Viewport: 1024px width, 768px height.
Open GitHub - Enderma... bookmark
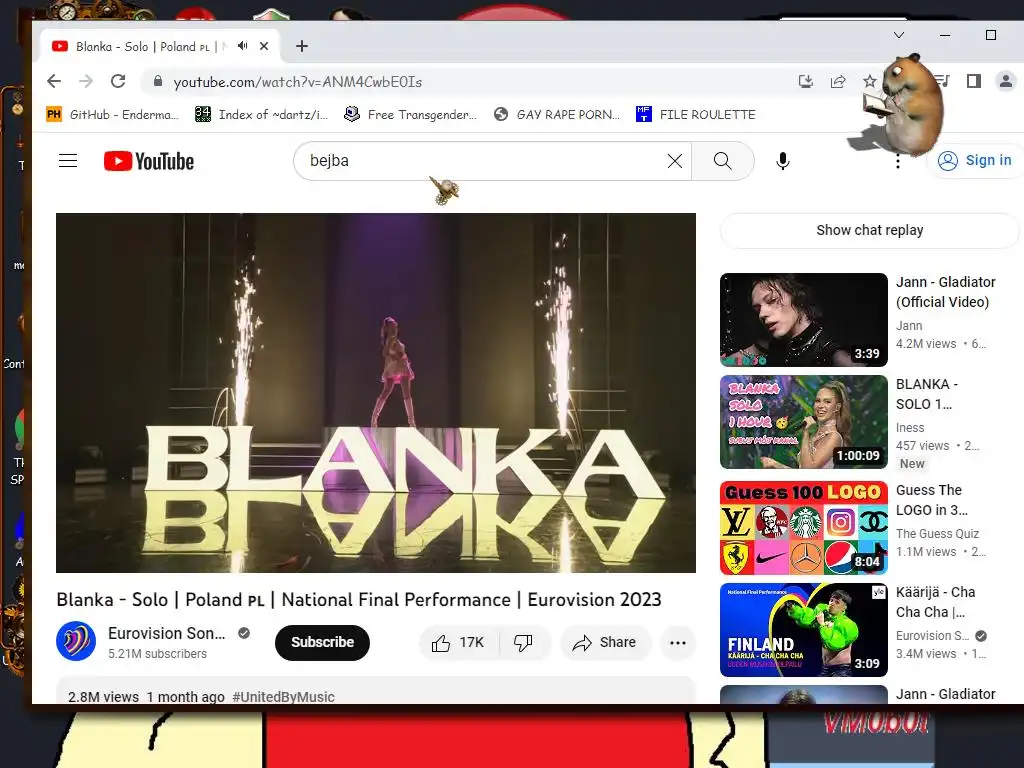(112, 114)
